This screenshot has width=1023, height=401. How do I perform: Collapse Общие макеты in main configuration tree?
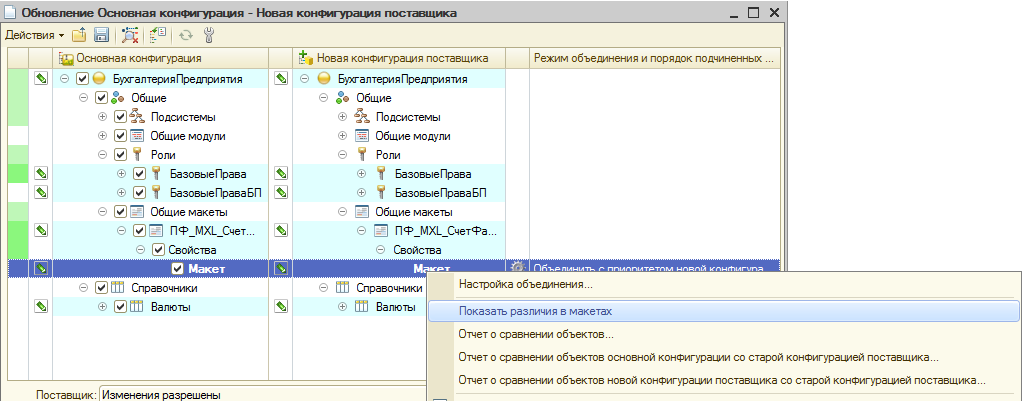[102, 212]
